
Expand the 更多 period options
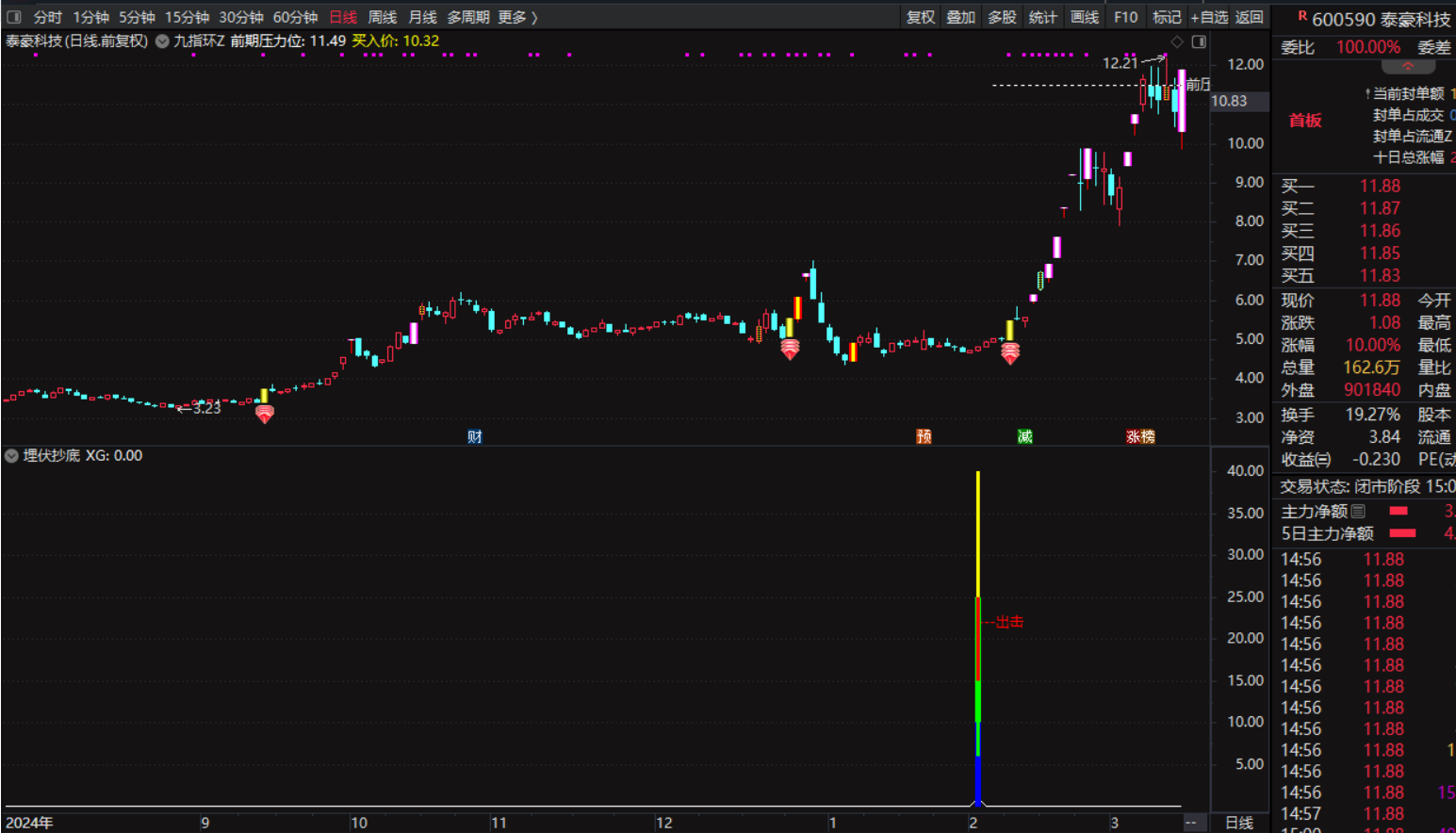pos(516,17)
